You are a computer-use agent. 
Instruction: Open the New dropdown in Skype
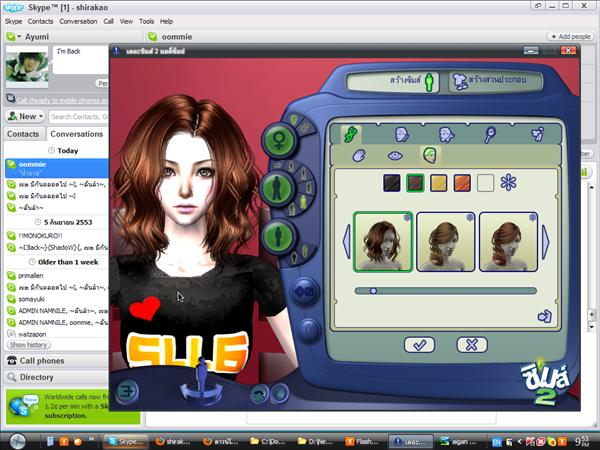(25, 116)
